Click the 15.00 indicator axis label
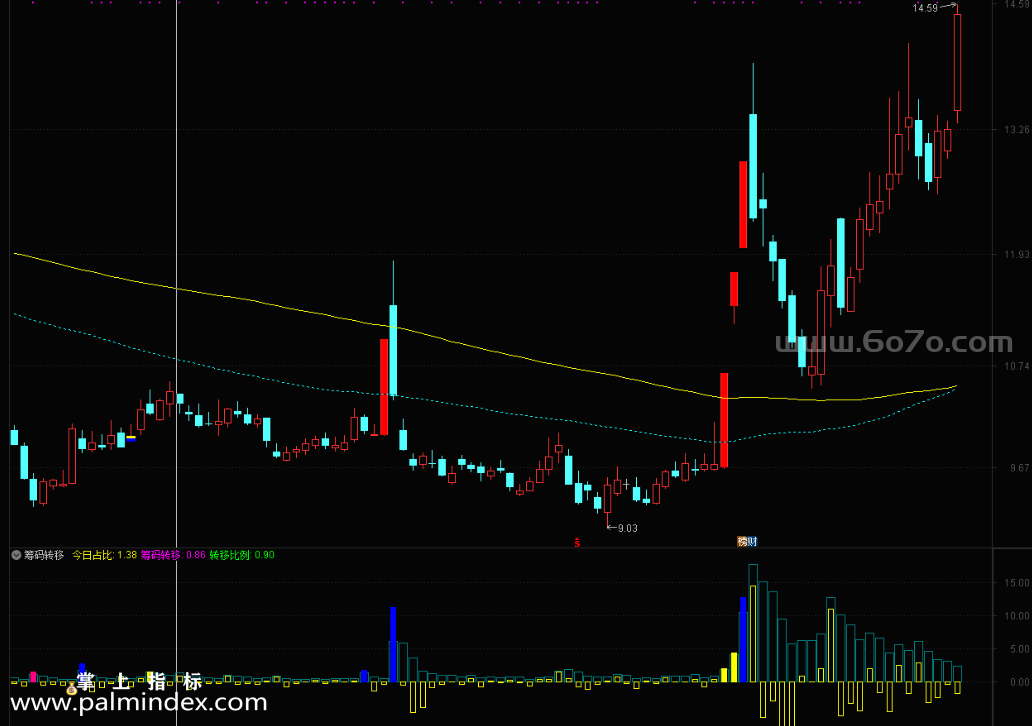This screenshot has width=1032, height=726. coord(1017,583)
